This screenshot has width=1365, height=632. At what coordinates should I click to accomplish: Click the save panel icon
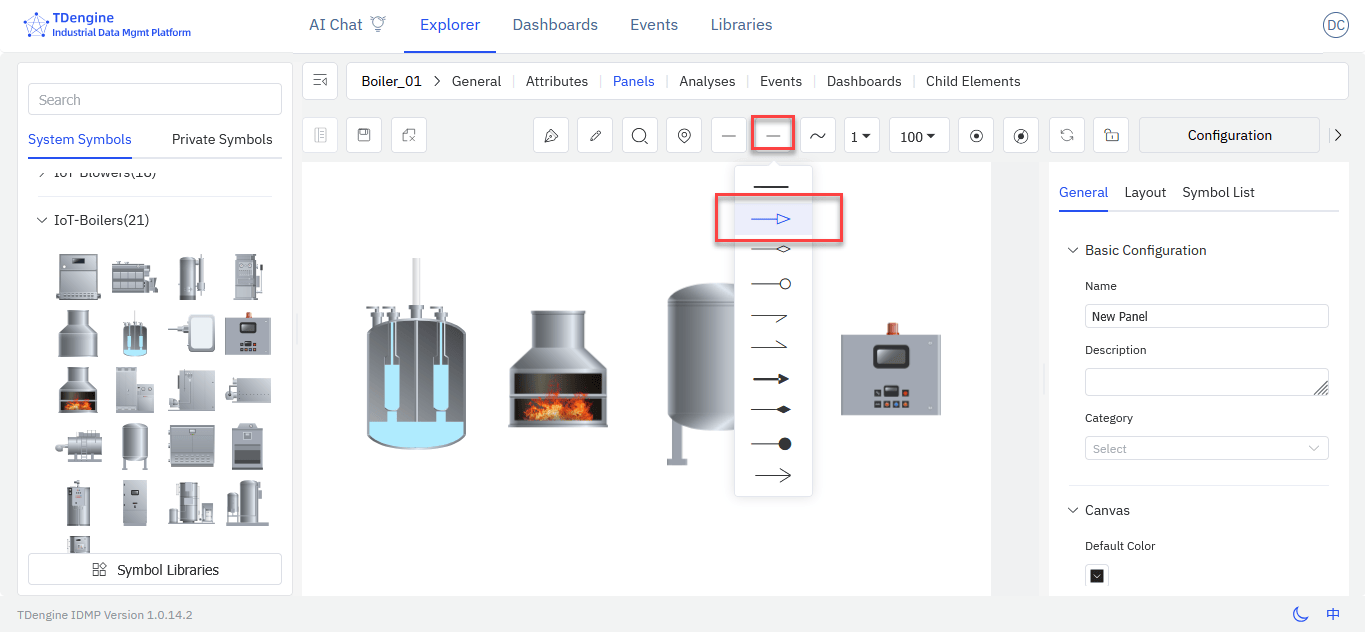364,135
